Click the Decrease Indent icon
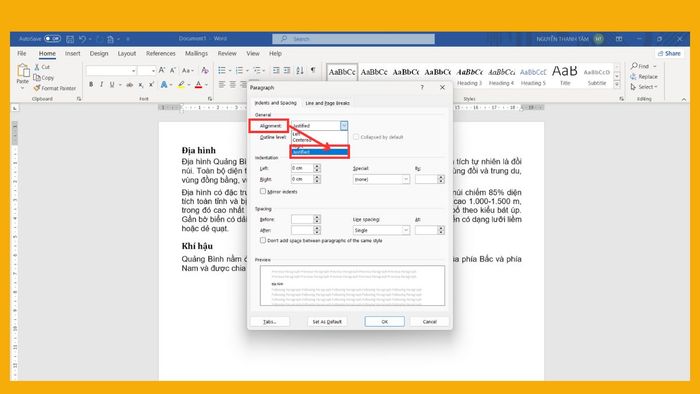Image resolution: width=700 pixels, height=394 pixels. 276,71
